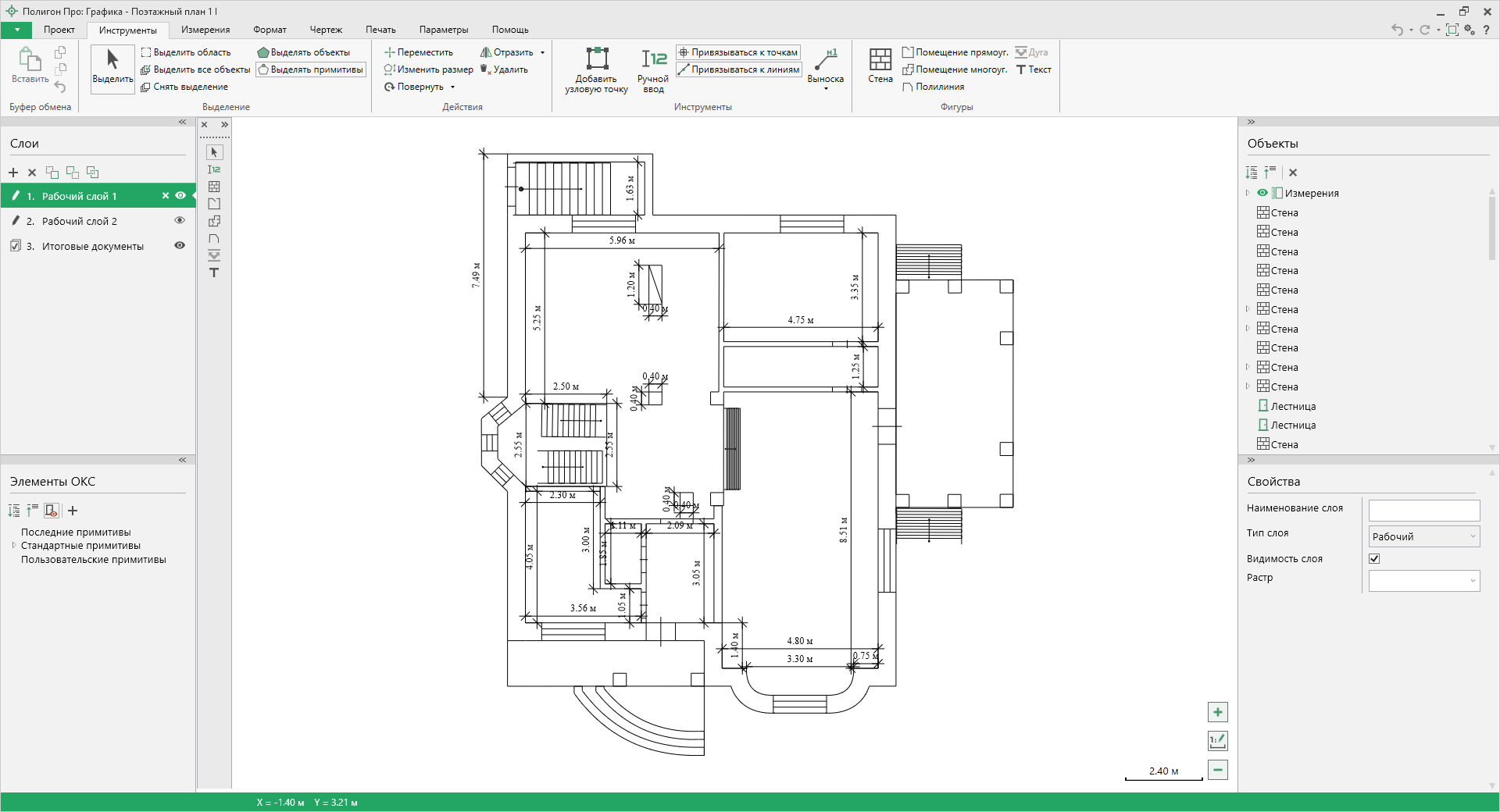Zoom in with the green plus button
This screenshot has height=812, width=1500.
(1217, 712)
